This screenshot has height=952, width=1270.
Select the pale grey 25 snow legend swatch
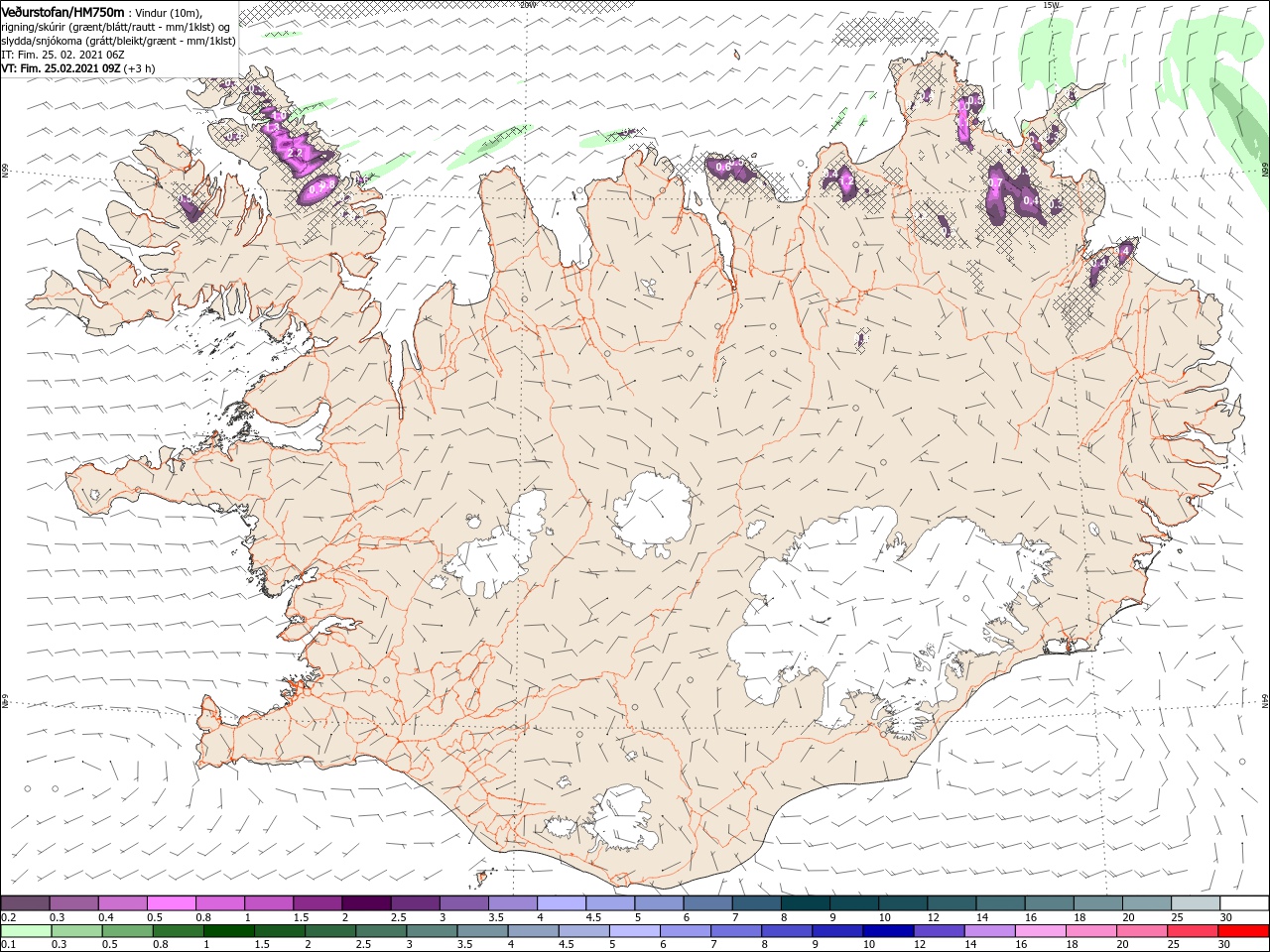coord(1196,903)
